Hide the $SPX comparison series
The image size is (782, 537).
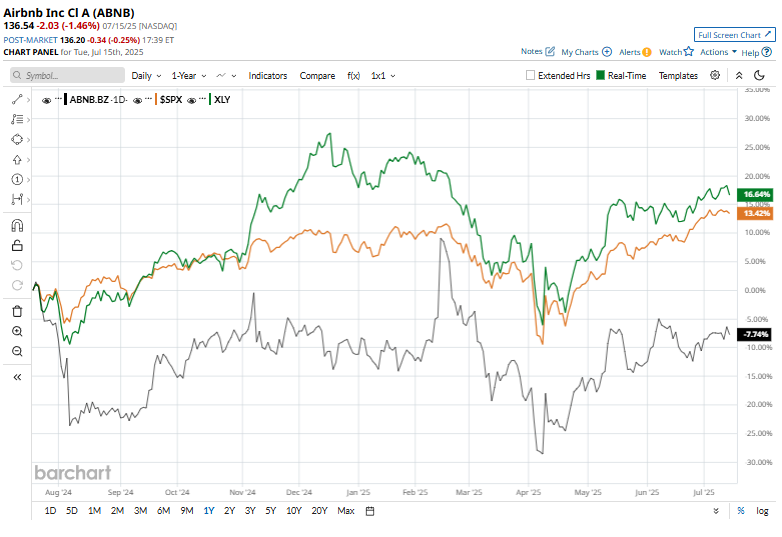point(138,100)
